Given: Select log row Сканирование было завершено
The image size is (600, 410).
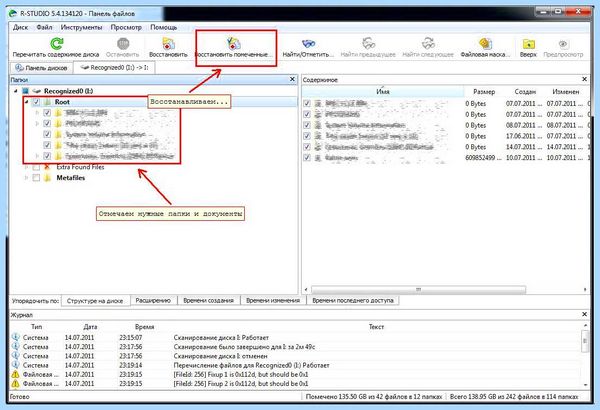Looking at the screenshot, I should click(x=295, y=346).
